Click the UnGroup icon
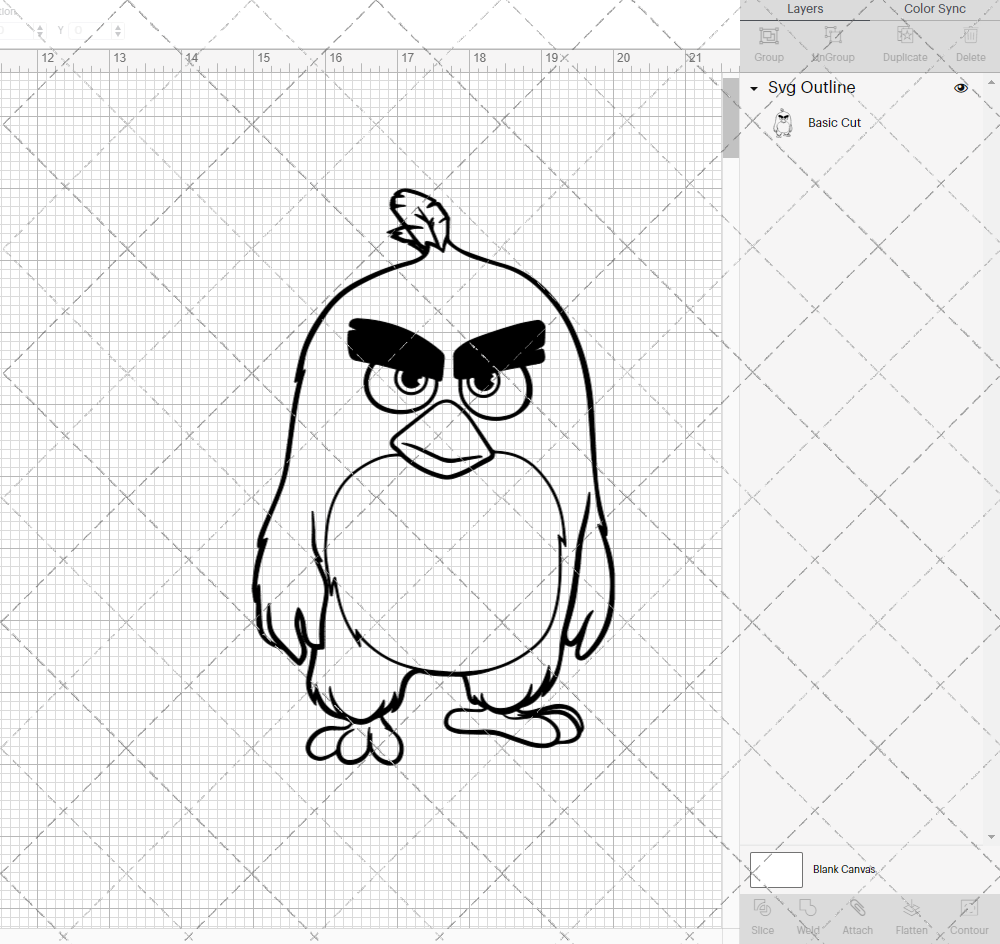Image resolution: width=1000 pixels, height=944 pixels. click(x=832, y=45)
